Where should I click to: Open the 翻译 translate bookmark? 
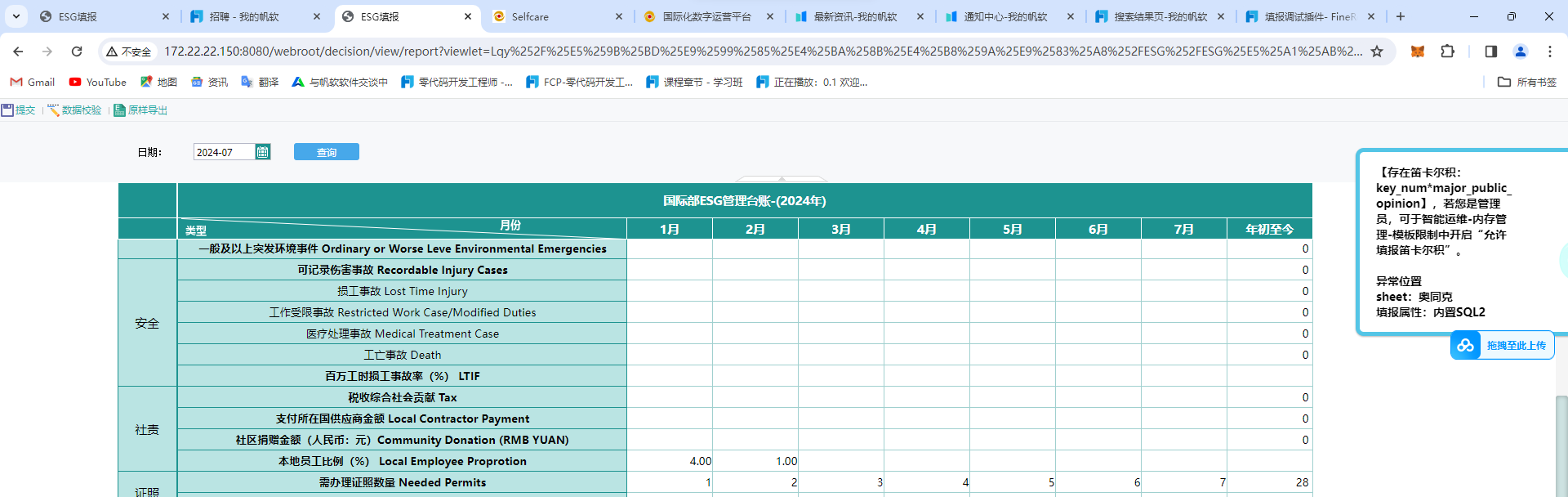click(x=260, y=82)
